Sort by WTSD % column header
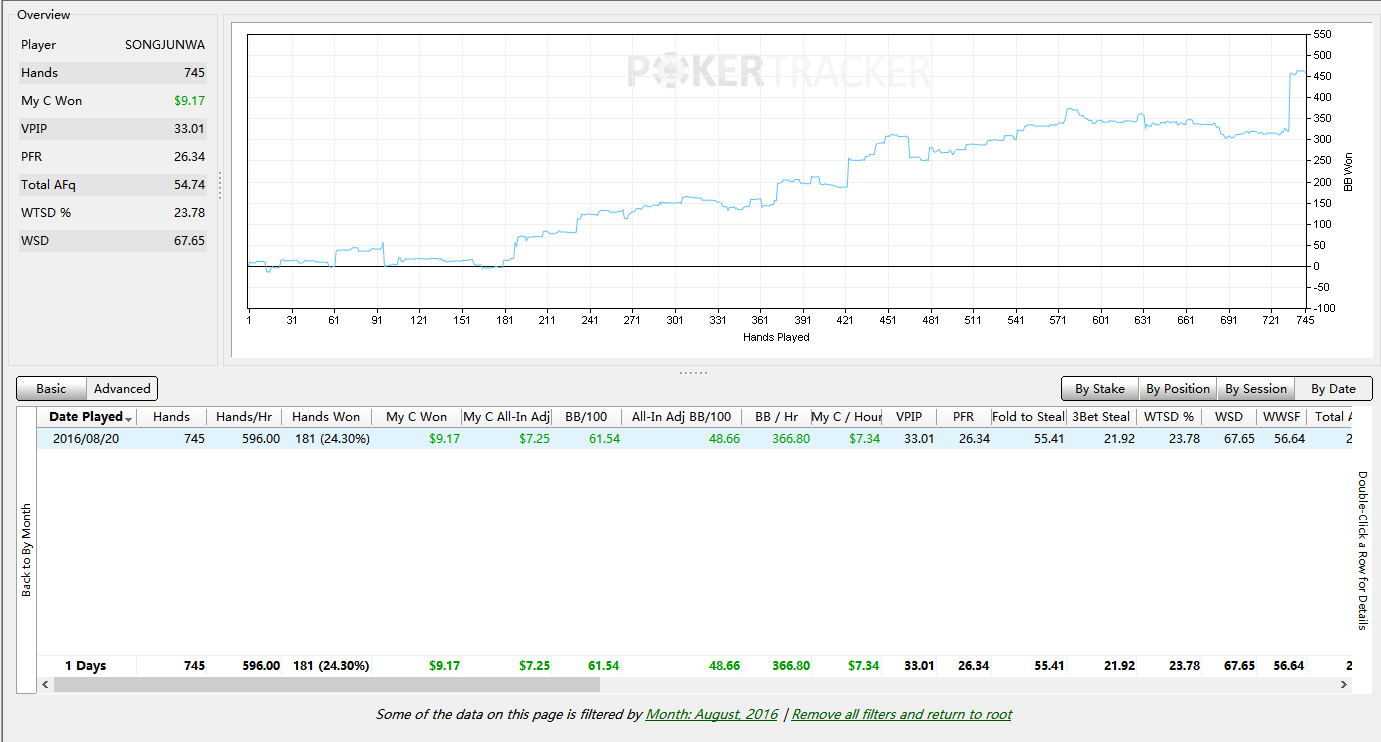 coord(1168,417)
